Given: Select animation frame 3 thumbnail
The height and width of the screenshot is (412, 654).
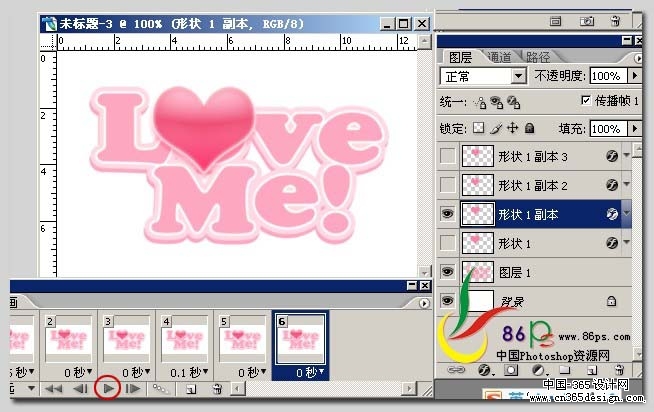Looking at the screenshot, I should coord(126,339).
